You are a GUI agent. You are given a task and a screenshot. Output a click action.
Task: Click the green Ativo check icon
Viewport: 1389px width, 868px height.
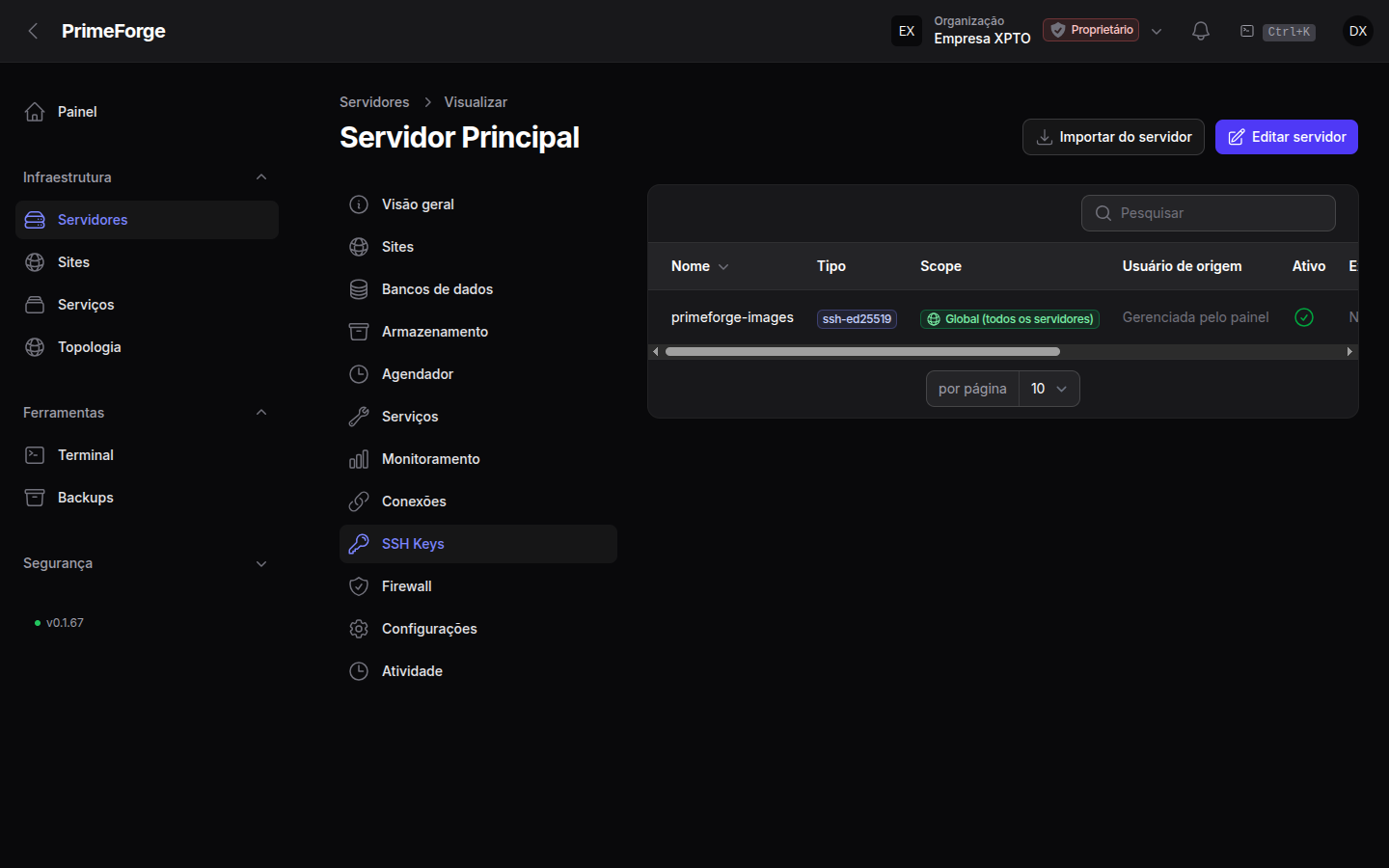(1304, 317)
